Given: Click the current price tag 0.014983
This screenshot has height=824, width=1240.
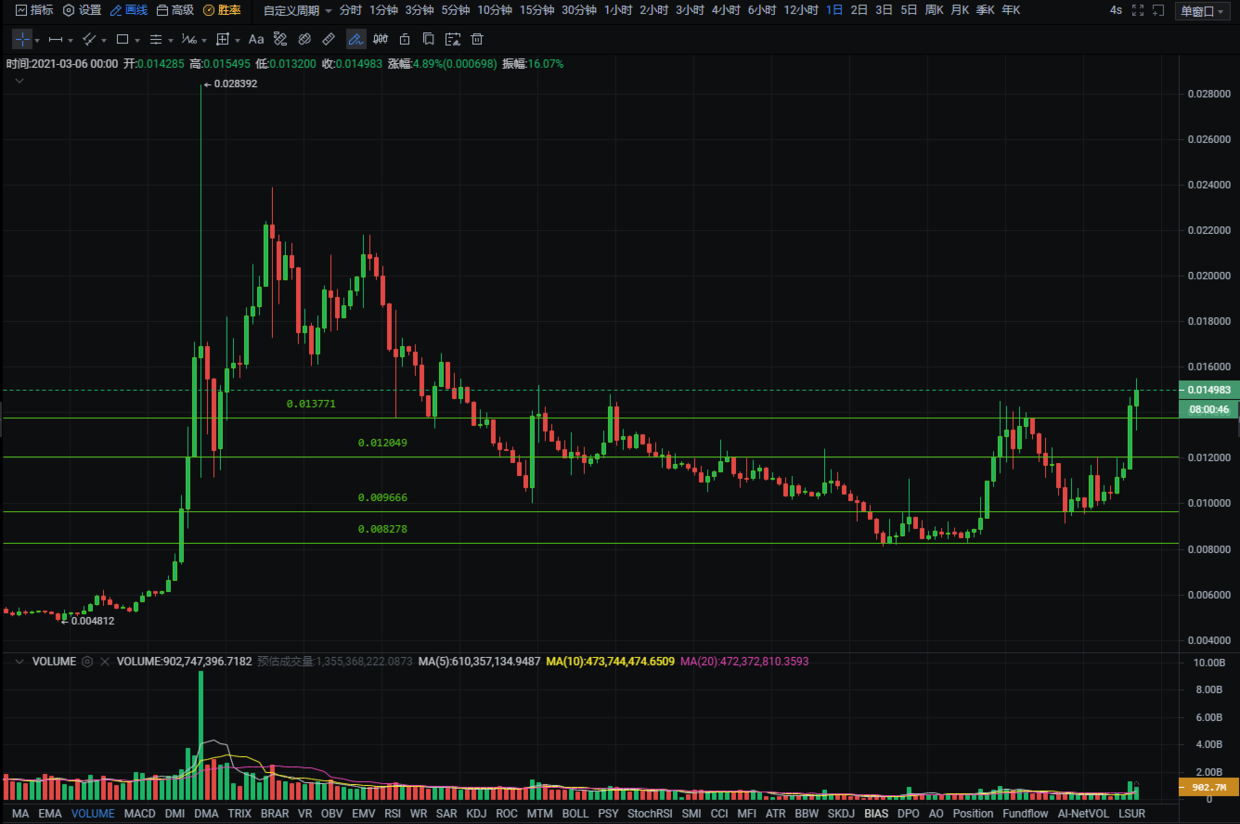Looking at the screenshot, I should click(1210, 390).
